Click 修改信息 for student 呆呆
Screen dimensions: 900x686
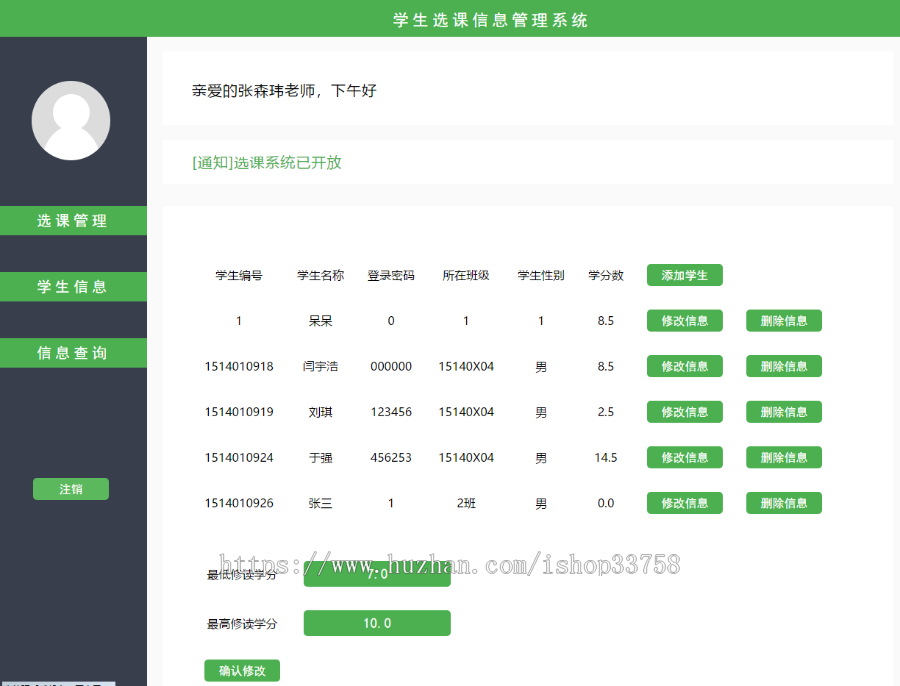pyautogui.click(x=684, y=320)
